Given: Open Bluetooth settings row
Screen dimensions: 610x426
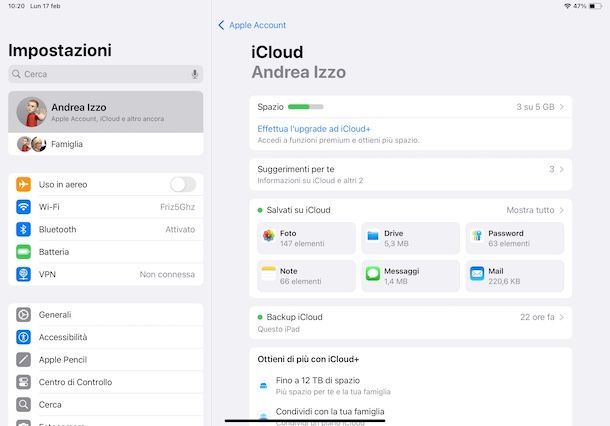Looking at the screenshot, I should tap(105, 229).
